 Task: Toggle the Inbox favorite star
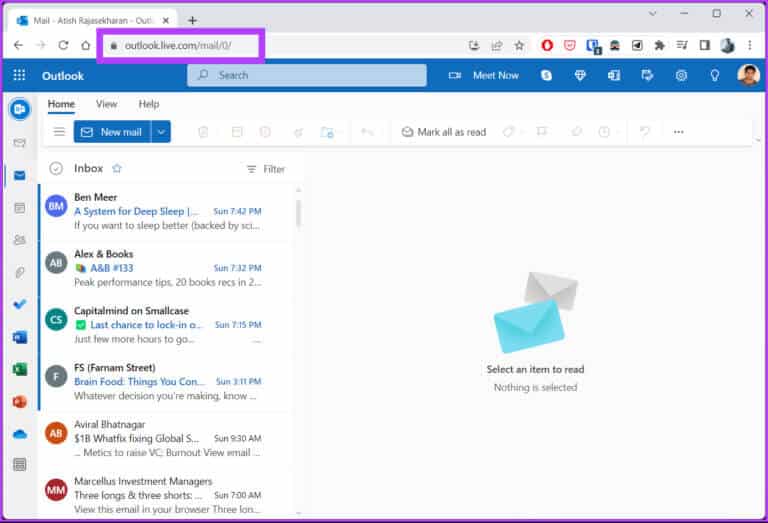coord(117,168)
